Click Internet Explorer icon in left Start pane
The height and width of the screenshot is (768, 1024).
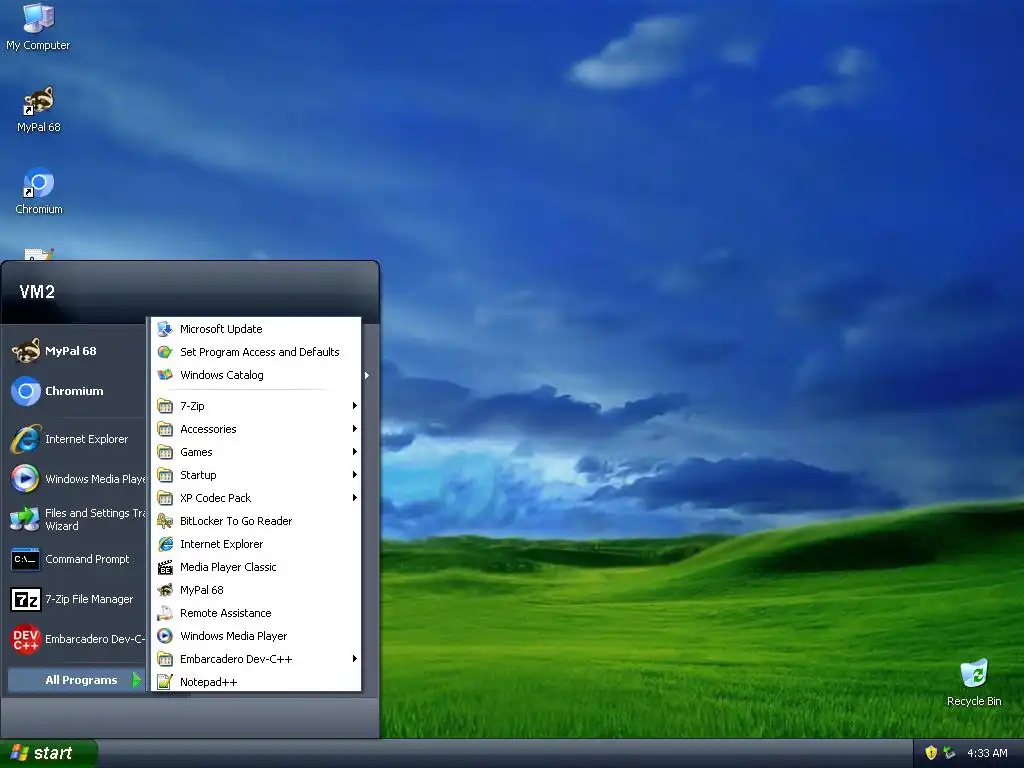25,439
